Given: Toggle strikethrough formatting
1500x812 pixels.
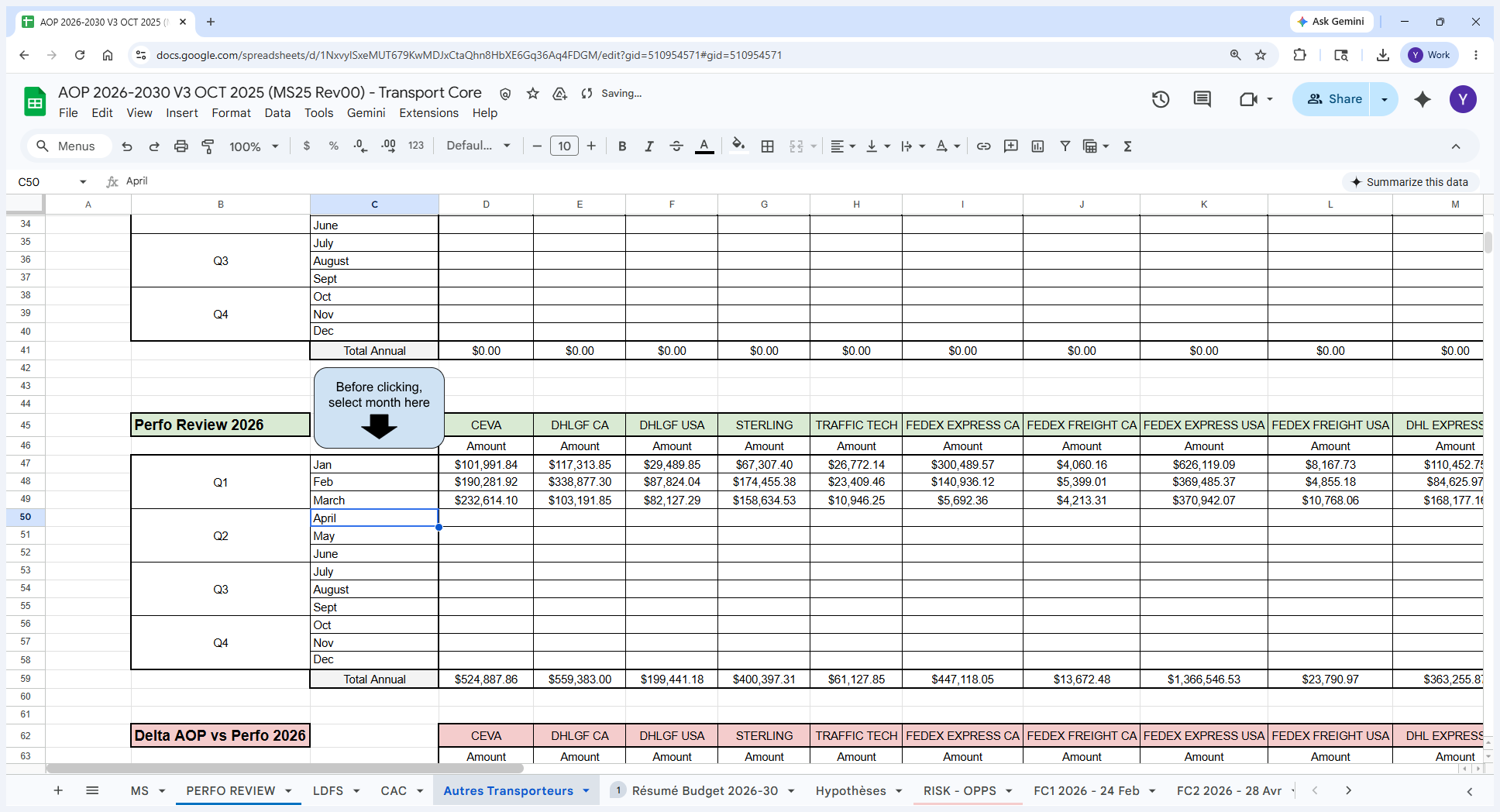Looking at the screenshot, I should coord(676,146).
